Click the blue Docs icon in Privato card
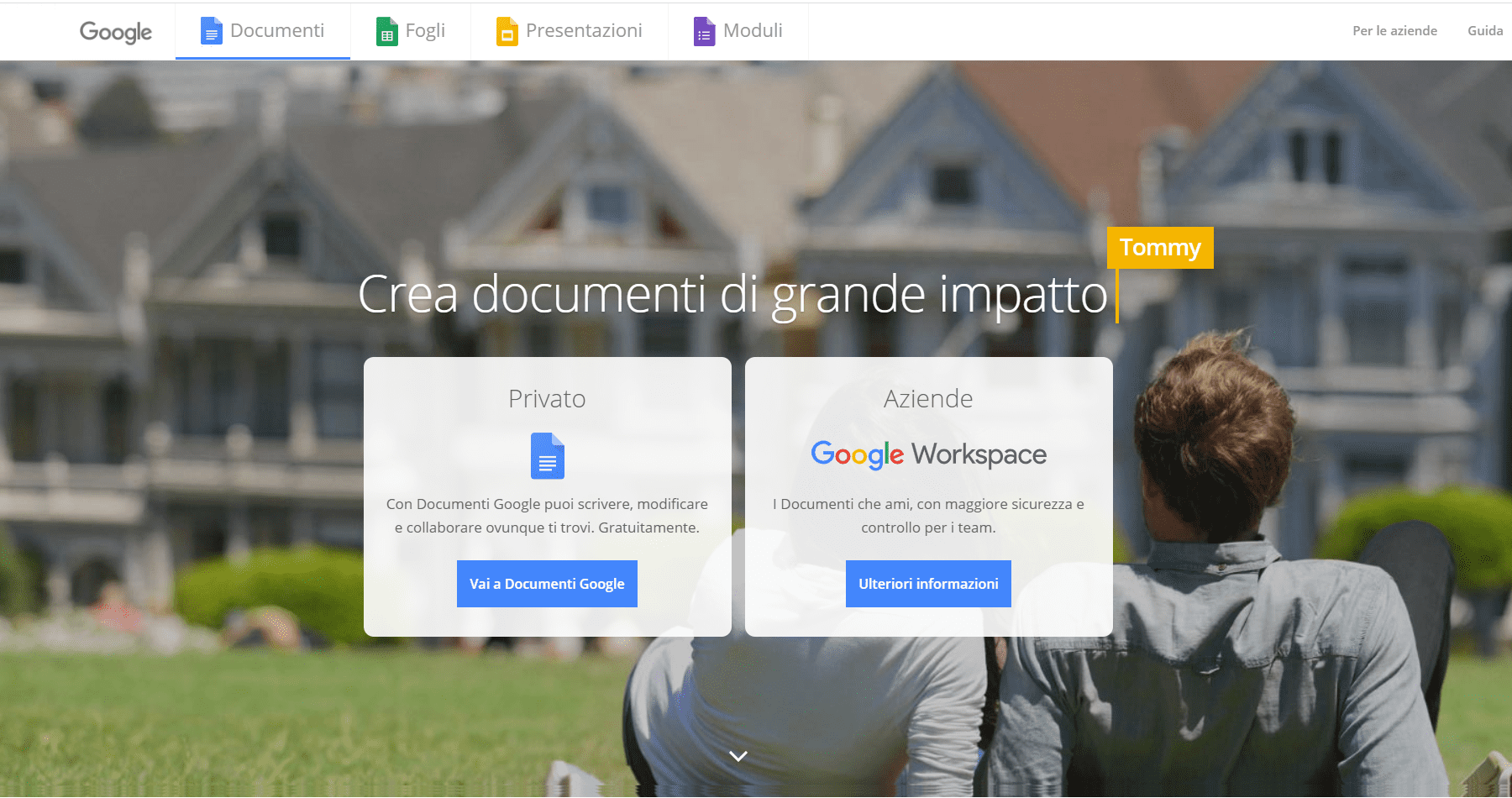 [548, 456]
